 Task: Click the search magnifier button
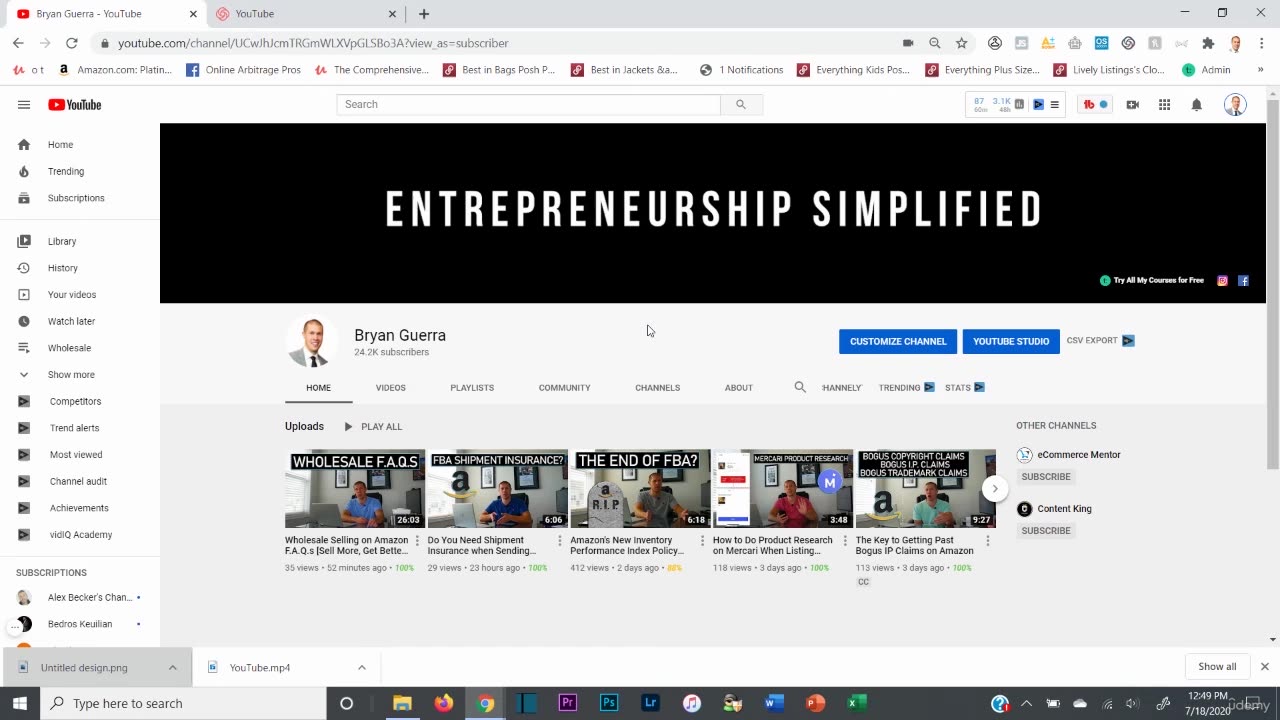tap(741, 104)
